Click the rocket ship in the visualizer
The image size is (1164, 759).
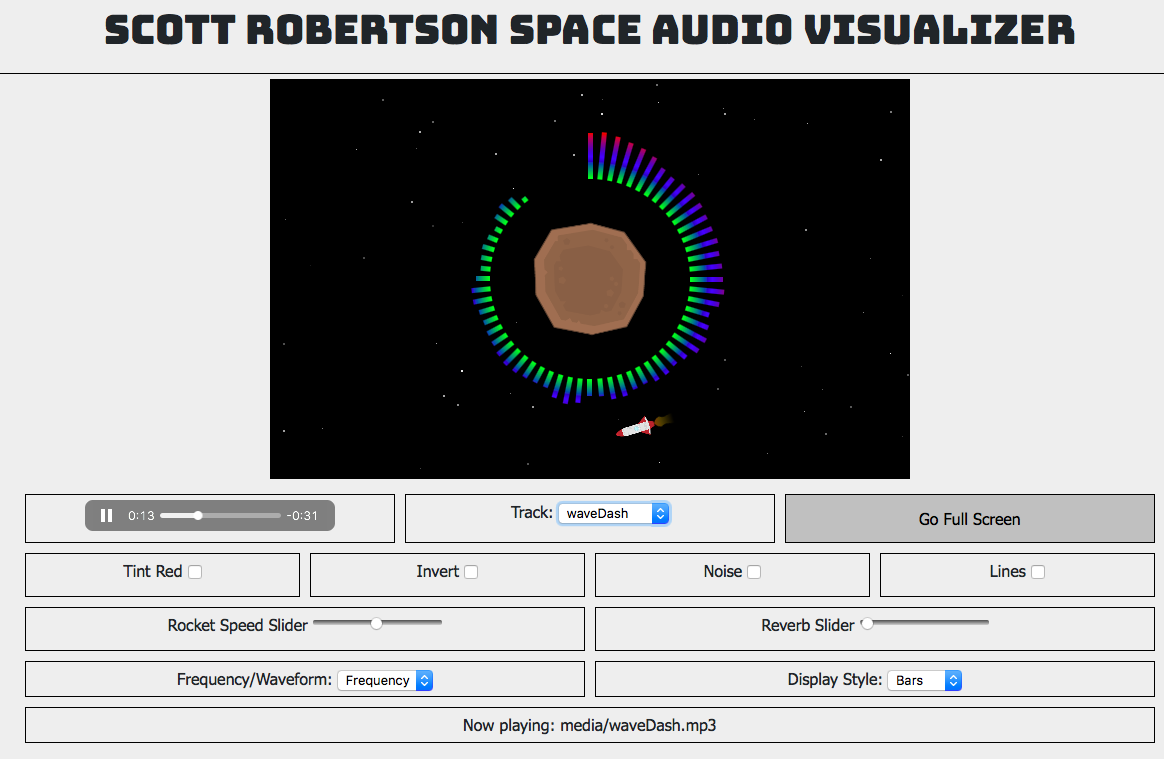(x=636, y=428)
